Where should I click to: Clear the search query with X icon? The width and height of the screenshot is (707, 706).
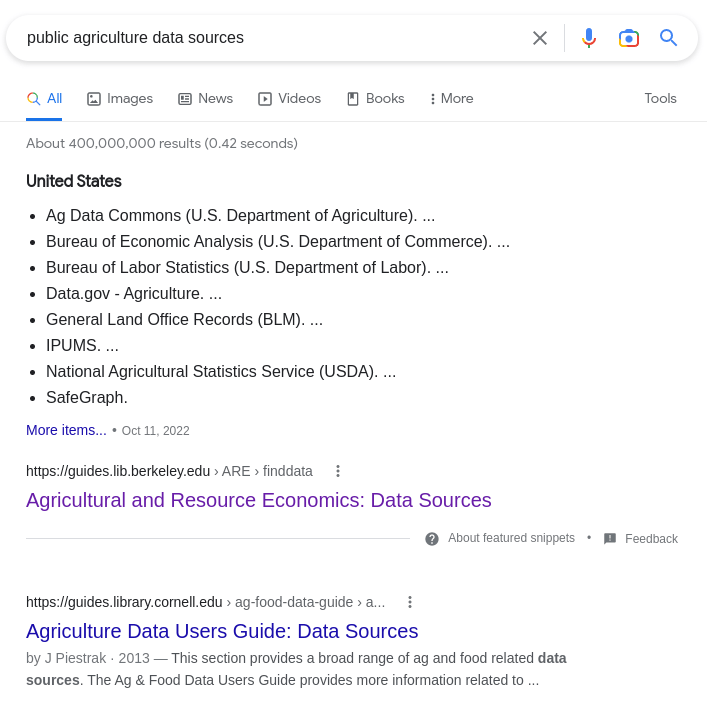click(x=540, y=38)
